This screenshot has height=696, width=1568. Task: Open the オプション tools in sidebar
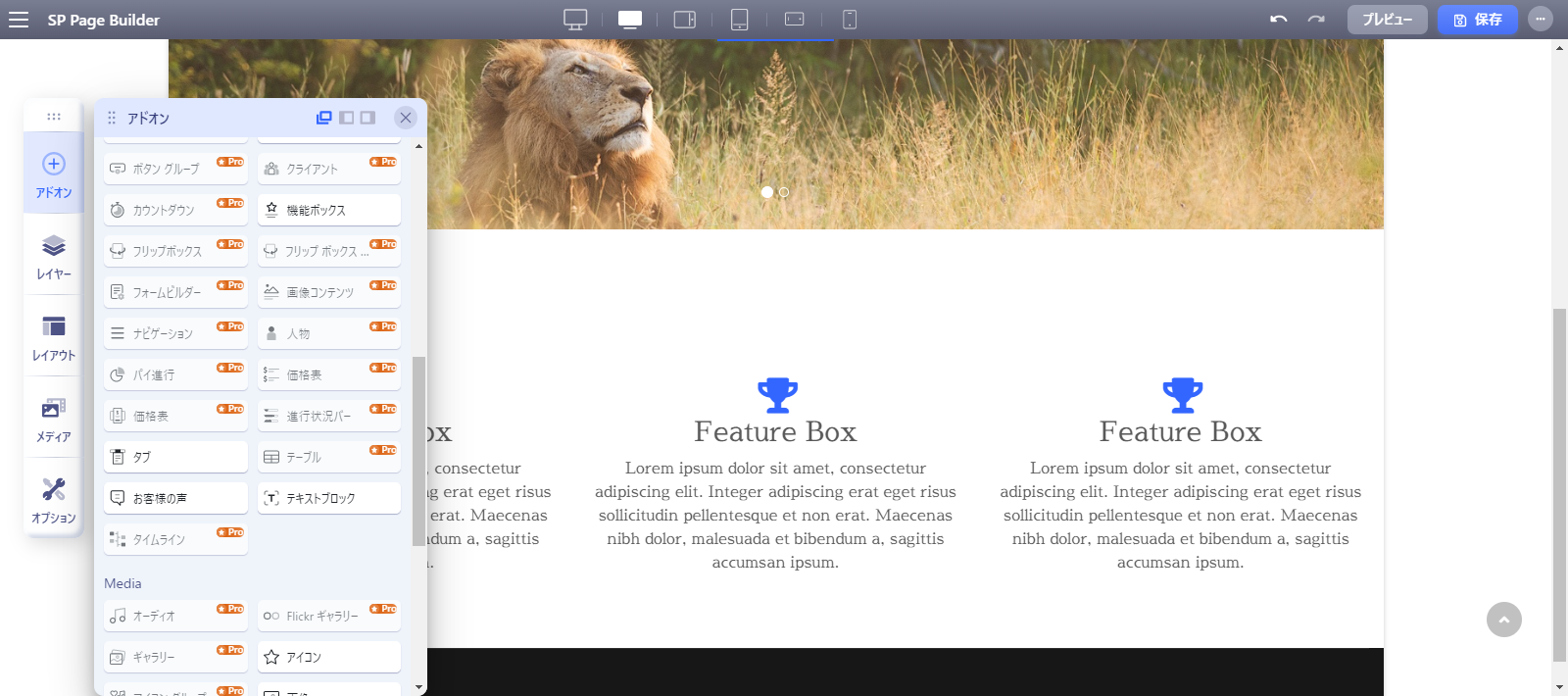[54, 500]
